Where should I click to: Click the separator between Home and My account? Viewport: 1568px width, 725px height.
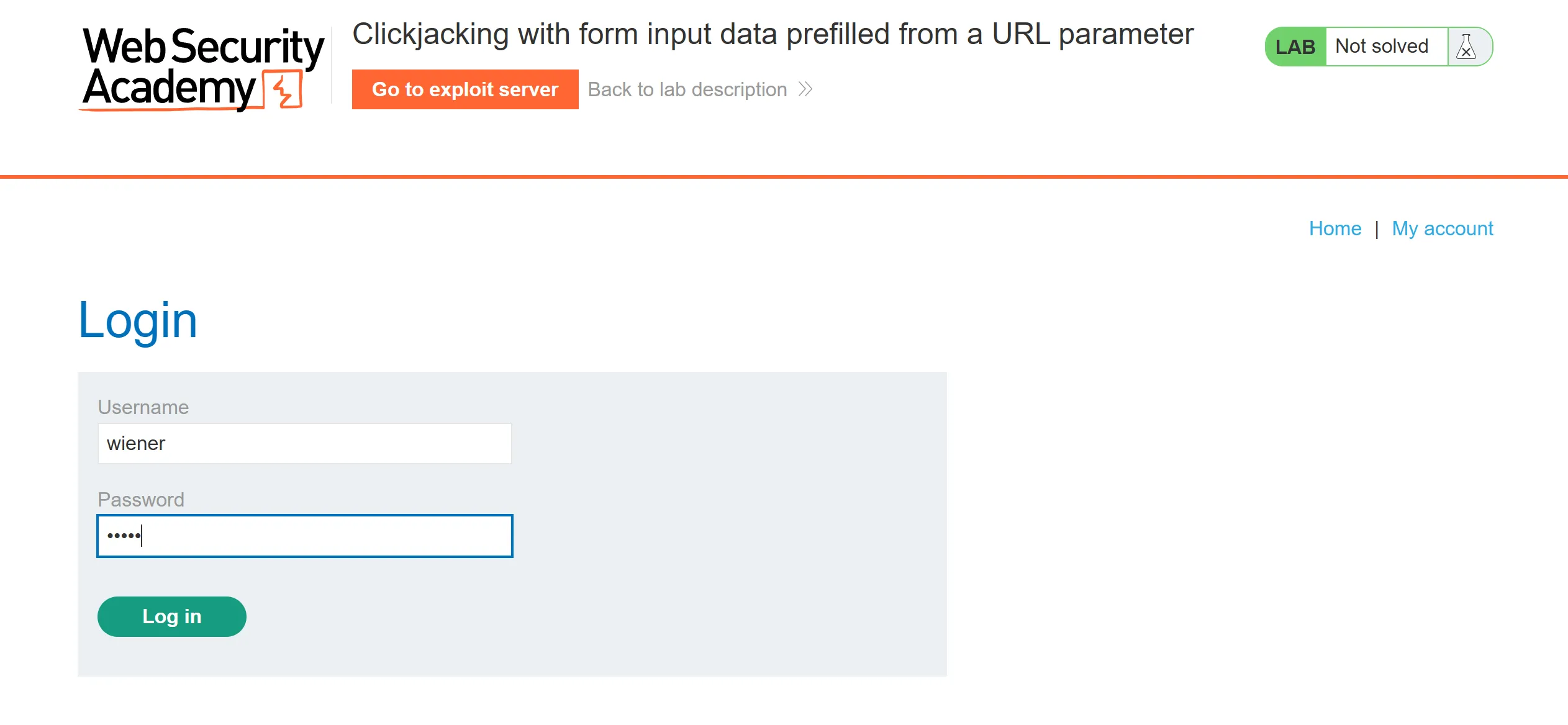tap(1377, 229)
